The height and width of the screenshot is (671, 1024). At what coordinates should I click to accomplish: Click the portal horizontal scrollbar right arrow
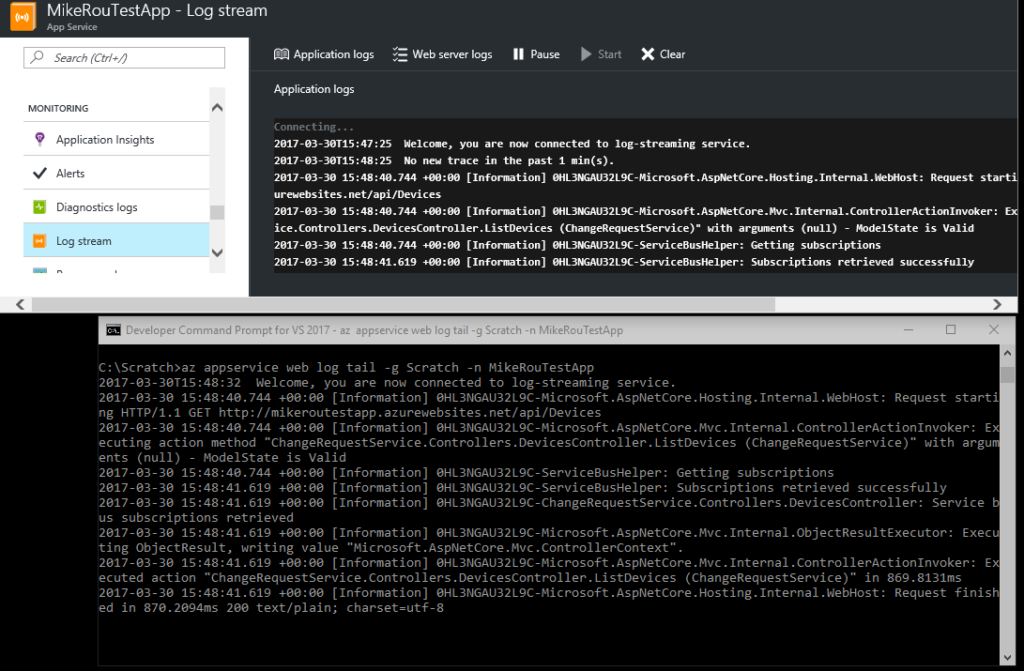coord(997,304)
